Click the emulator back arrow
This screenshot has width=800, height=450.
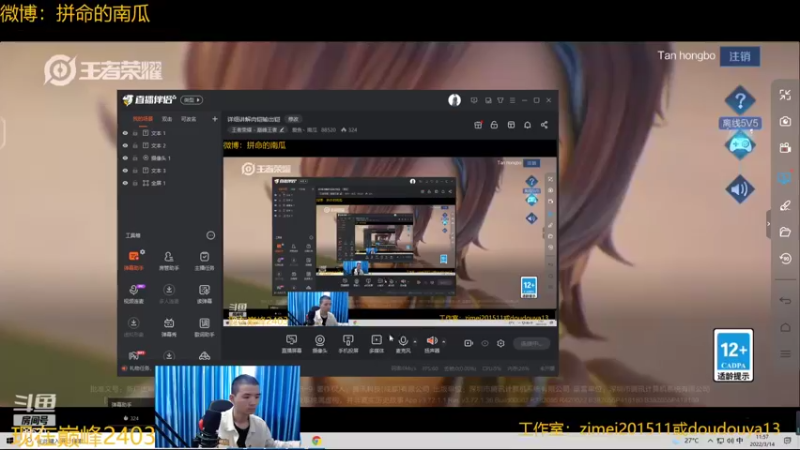coord(785,301)
